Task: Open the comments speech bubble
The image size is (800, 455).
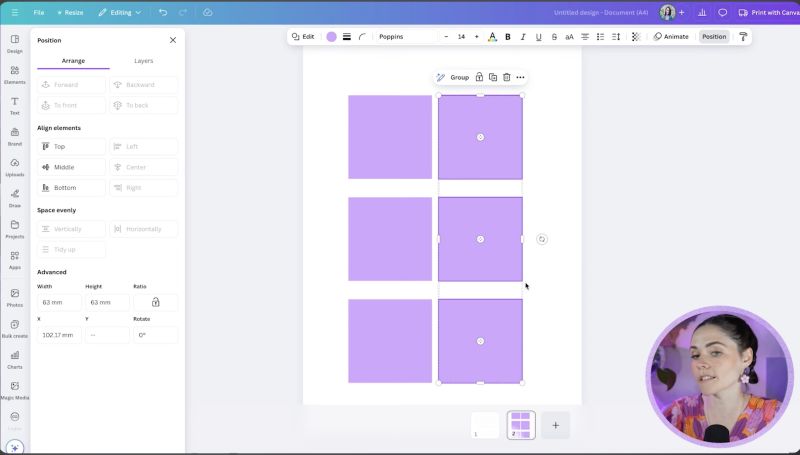Action: pyautogui.click(x=722, y=12)
